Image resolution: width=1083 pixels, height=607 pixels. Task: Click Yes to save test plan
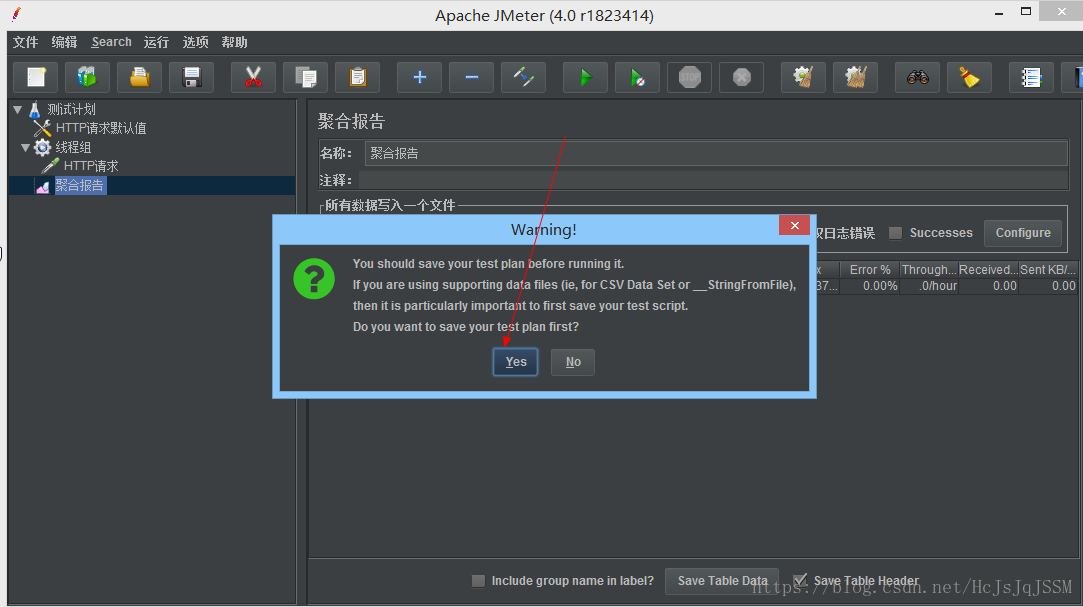(515, 362)
